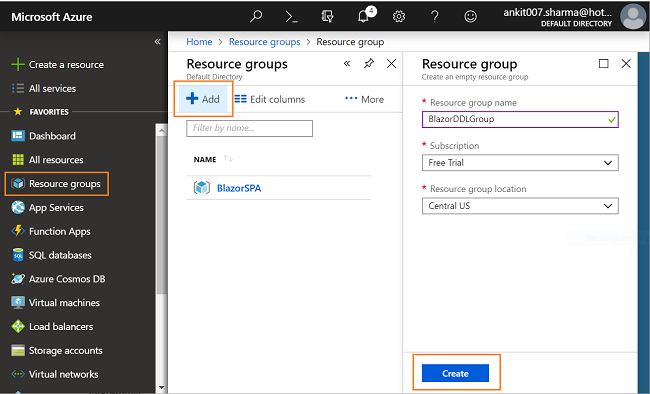Image resolution: width=650 pixels, height=394 pixels.
Task: Open the BlazorSPA resource group link
Action: pyautogui.click(x=239, y=188)
